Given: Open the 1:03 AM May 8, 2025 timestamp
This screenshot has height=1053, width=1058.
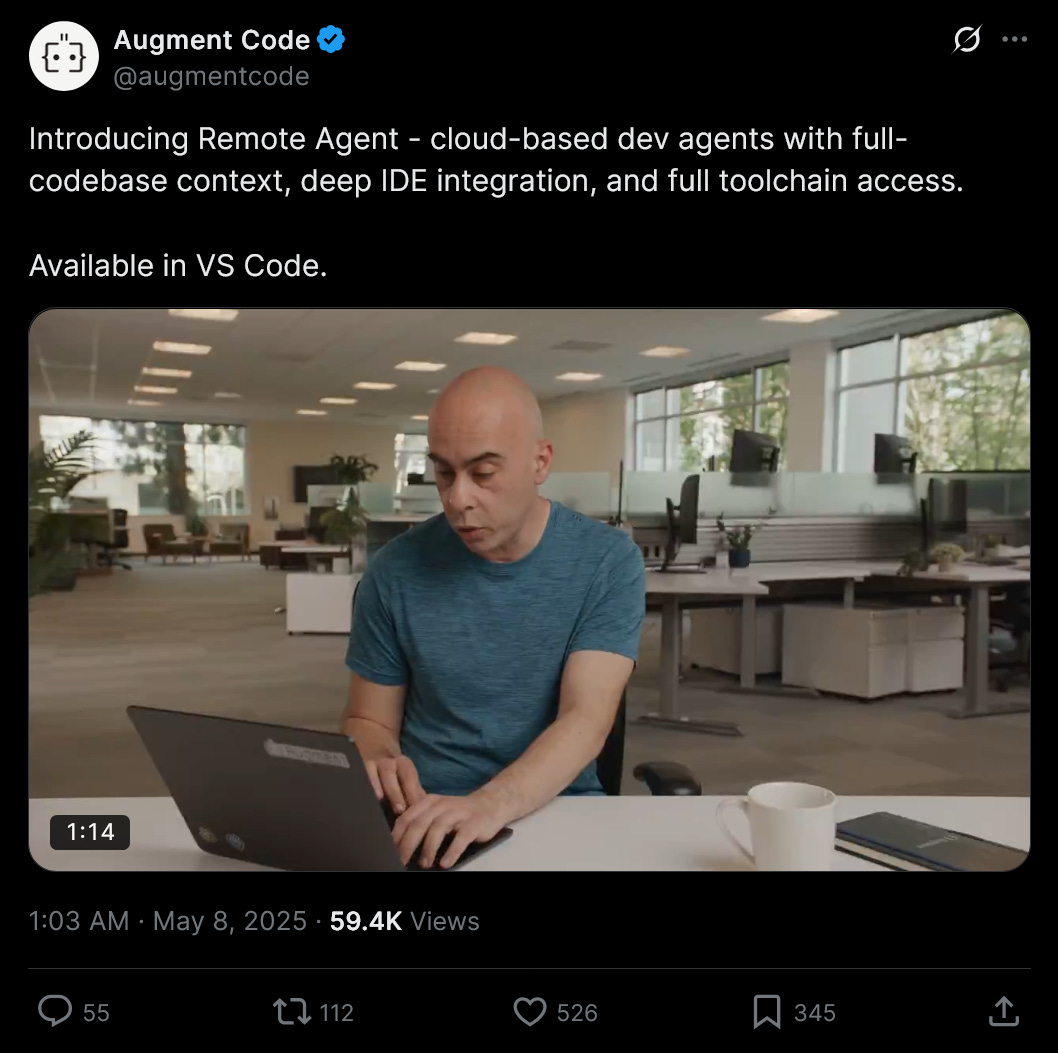Looking at the screenshot, I should tap(167, 921).
